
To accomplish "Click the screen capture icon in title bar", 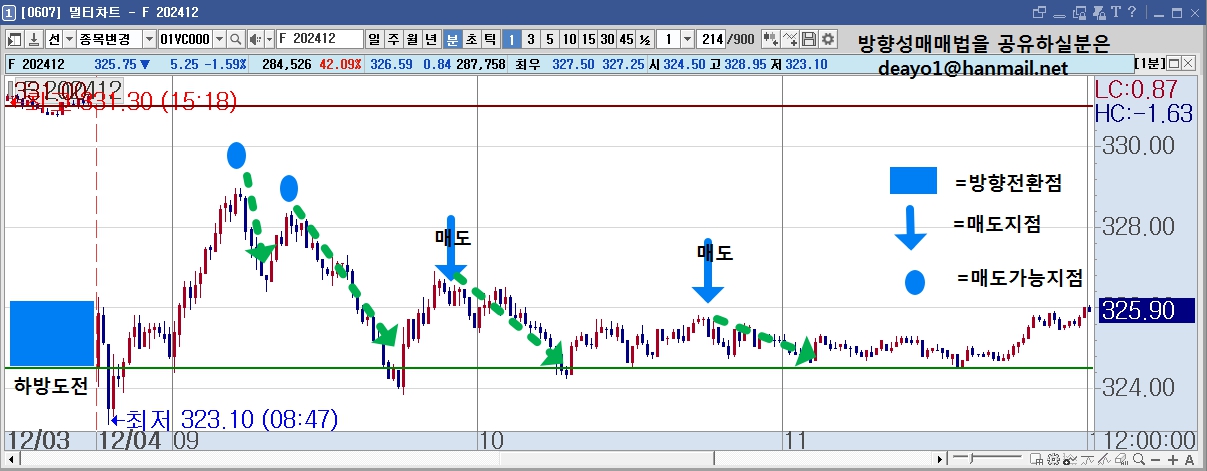I will (x=1079, y=12).
